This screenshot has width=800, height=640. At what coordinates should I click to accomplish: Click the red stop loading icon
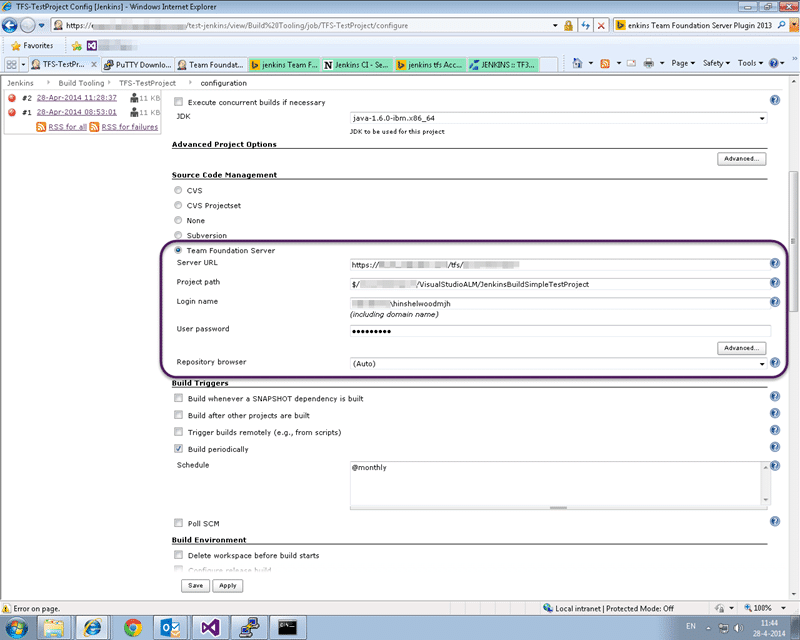tap(602, 26)
